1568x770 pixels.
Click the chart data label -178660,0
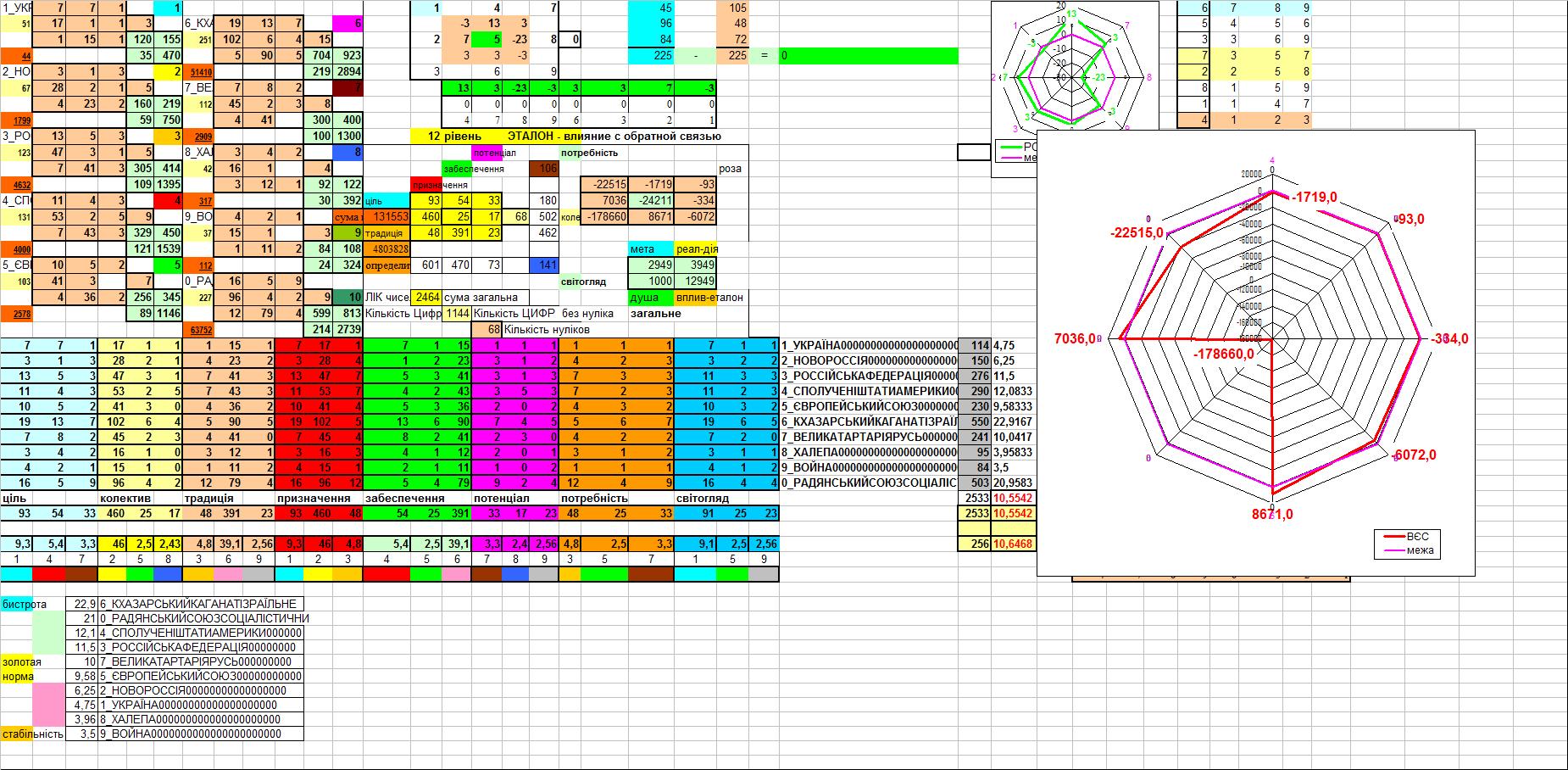[x=1223, y=354]
